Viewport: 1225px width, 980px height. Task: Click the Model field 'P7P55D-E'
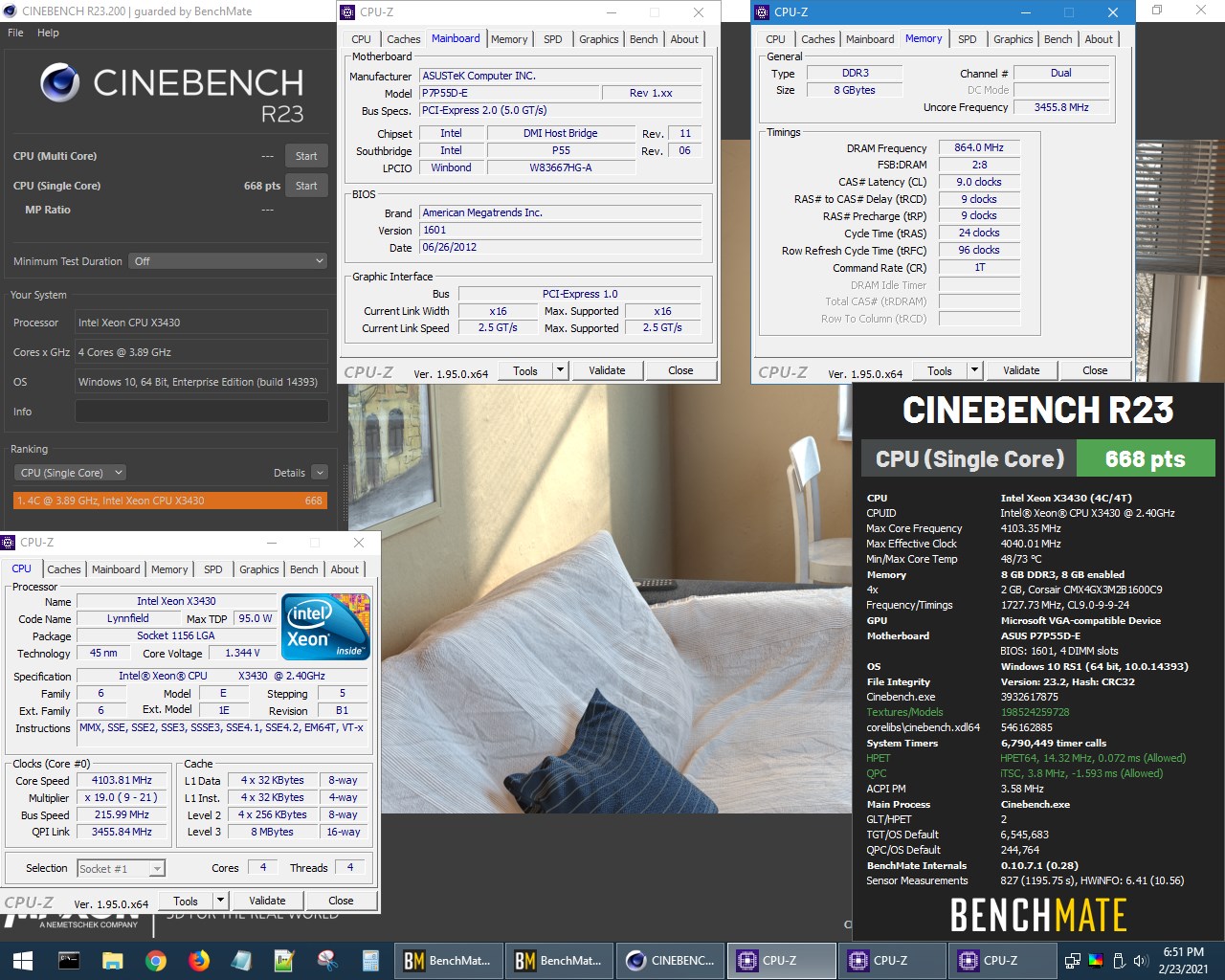coord(508,93)
